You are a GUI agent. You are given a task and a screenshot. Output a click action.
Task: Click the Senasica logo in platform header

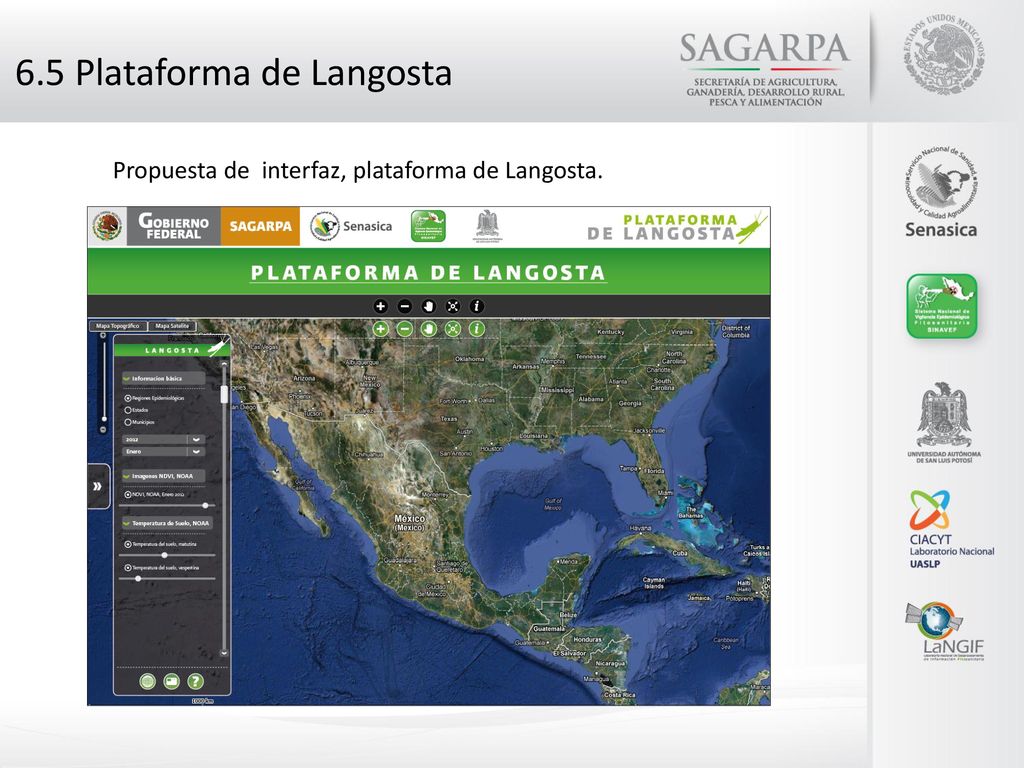tap(351, 226)
